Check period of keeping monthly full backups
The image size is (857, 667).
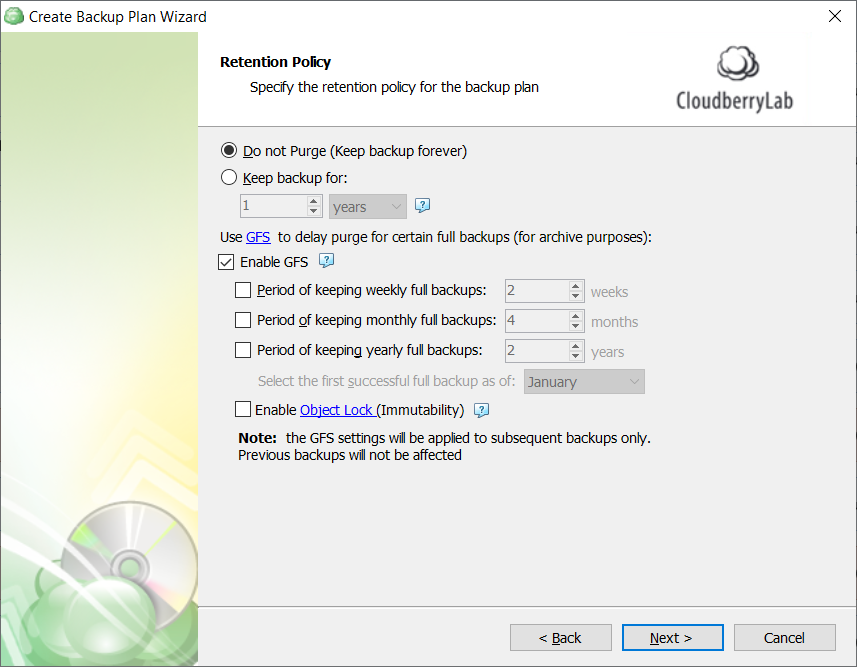click(243, 320)
